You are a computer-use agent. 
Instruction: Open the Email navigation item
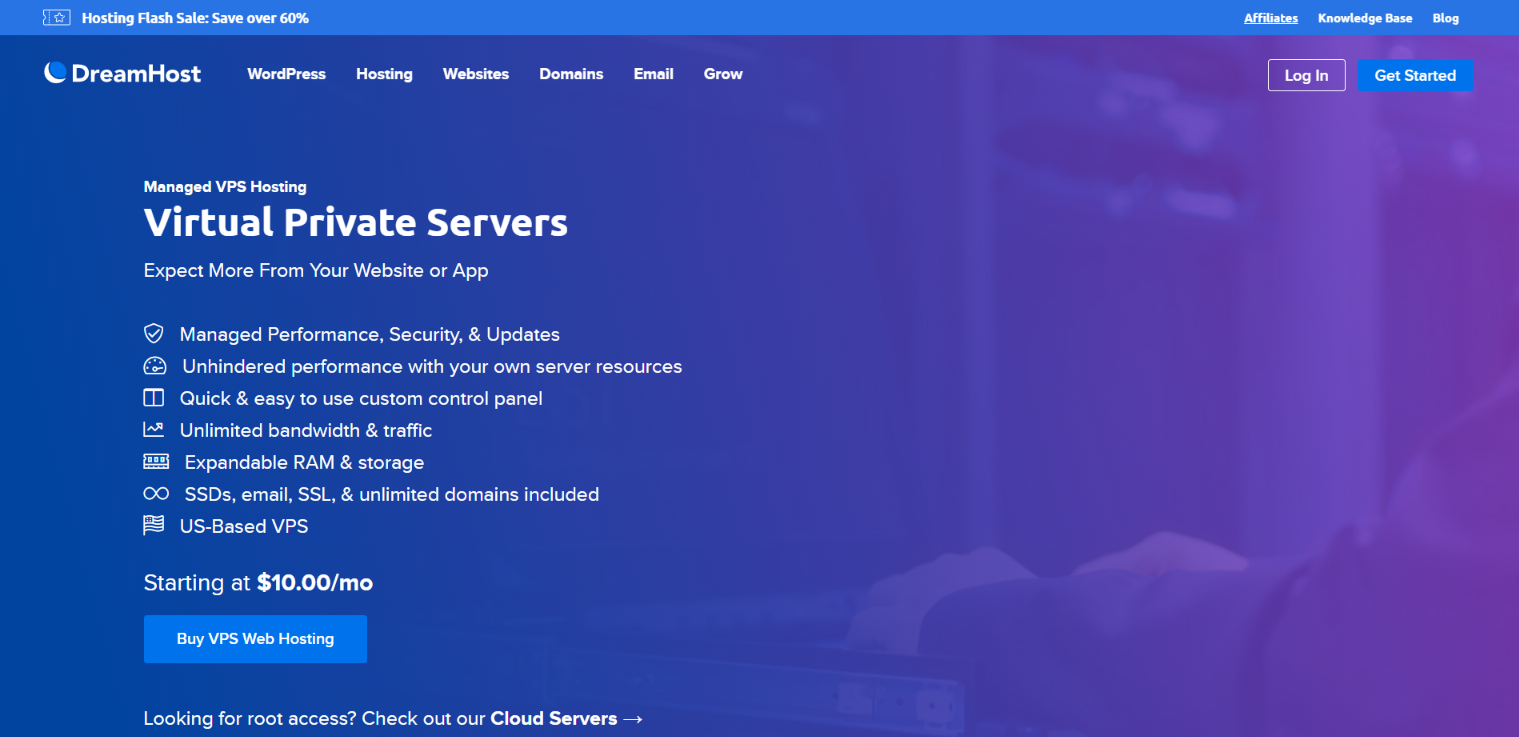[653, 74]
